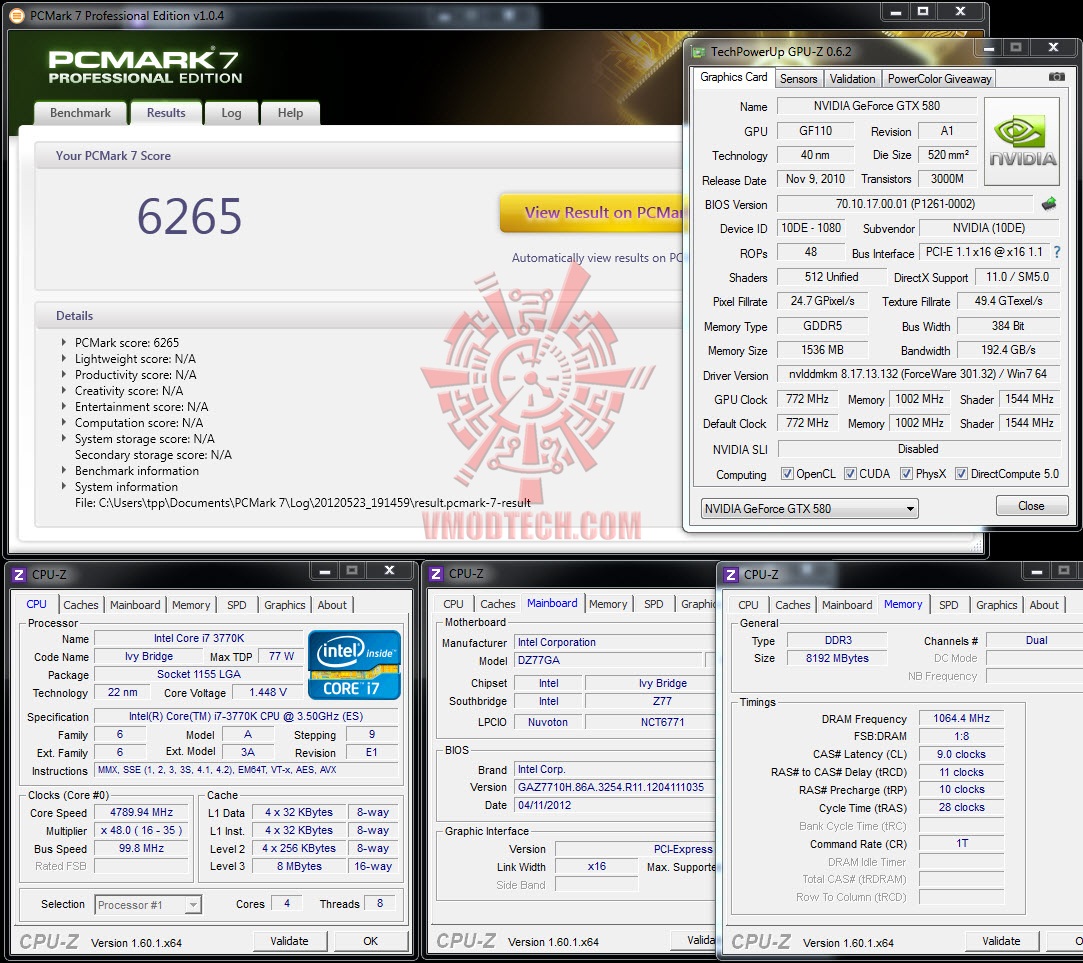Viewport: 1083px width, 963px height.
Task: Click the Driver Version field in GPU-Z
Action: tap(918, 374)
